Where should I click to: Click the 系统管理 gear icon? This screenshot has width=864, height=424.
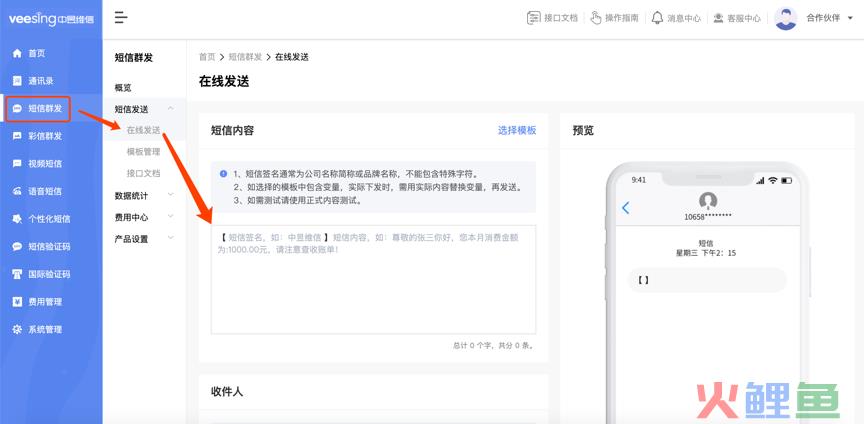pos(17,330)
